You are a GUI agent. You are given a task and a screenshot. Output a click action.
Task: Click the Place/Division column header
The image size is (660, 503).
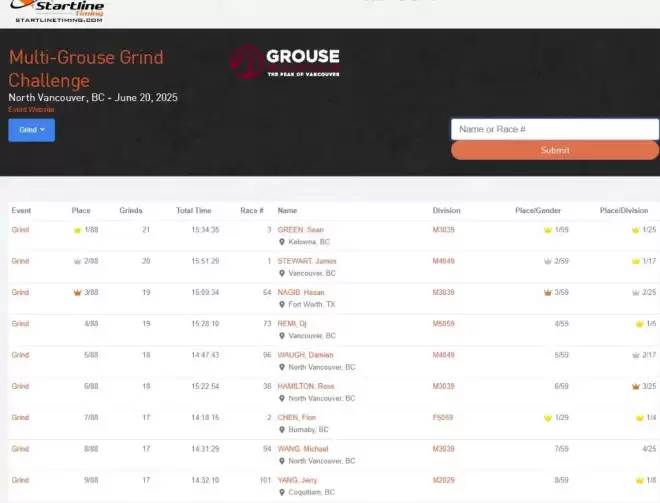624,210
